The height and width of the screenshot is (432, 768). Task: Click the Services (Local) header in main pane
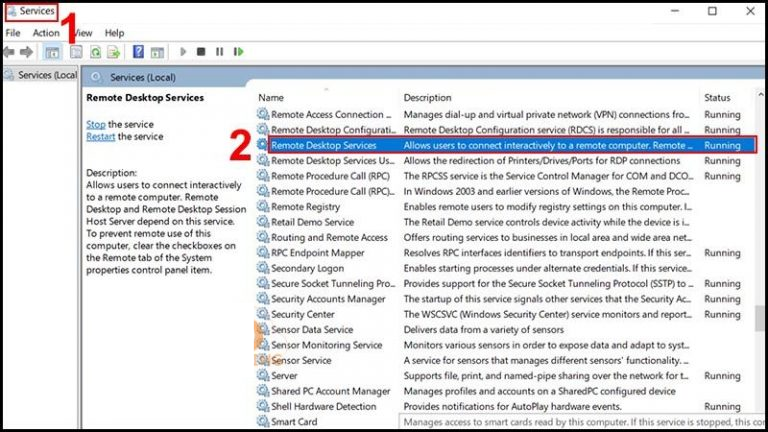(143, 77)
